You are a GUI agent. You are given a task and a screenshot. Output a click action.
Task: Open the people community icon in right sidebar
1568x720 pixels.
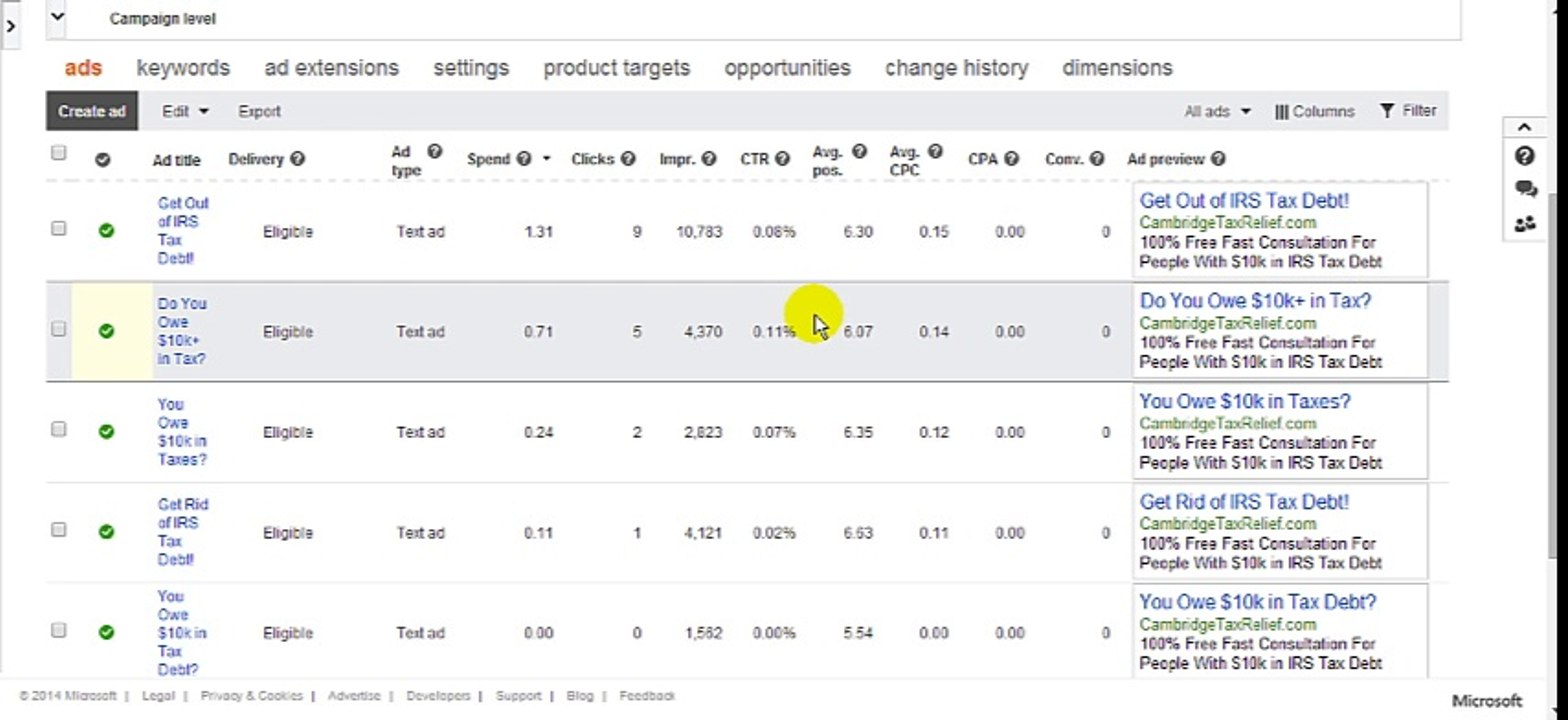coord(1525,224)
